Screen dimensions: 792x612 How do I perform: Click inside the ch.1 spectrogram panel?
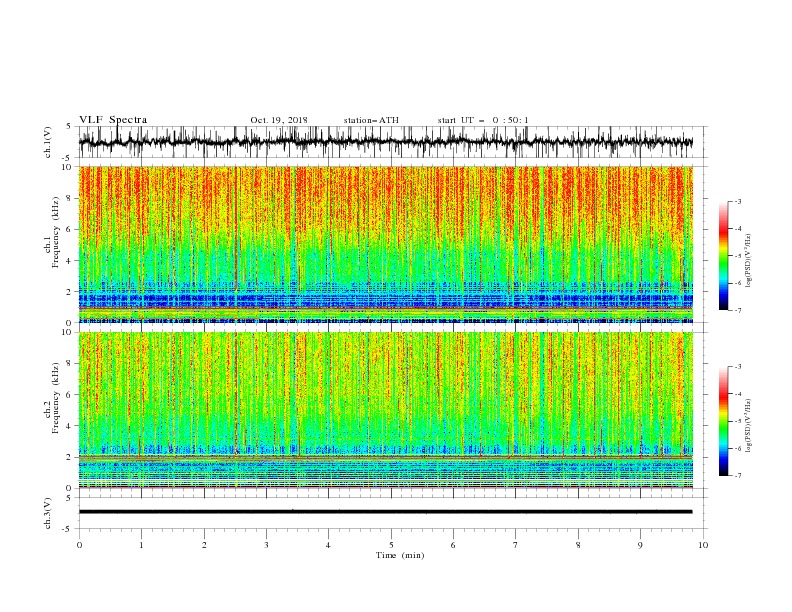point(386,244)
